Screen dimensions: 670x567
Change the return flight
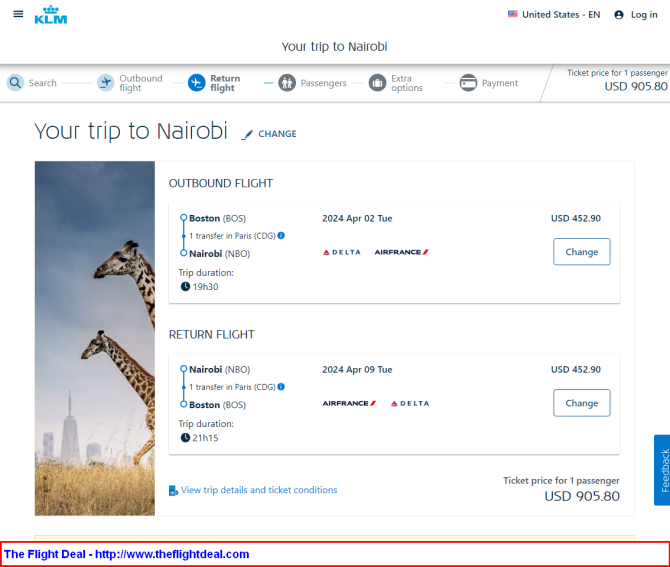582,403
